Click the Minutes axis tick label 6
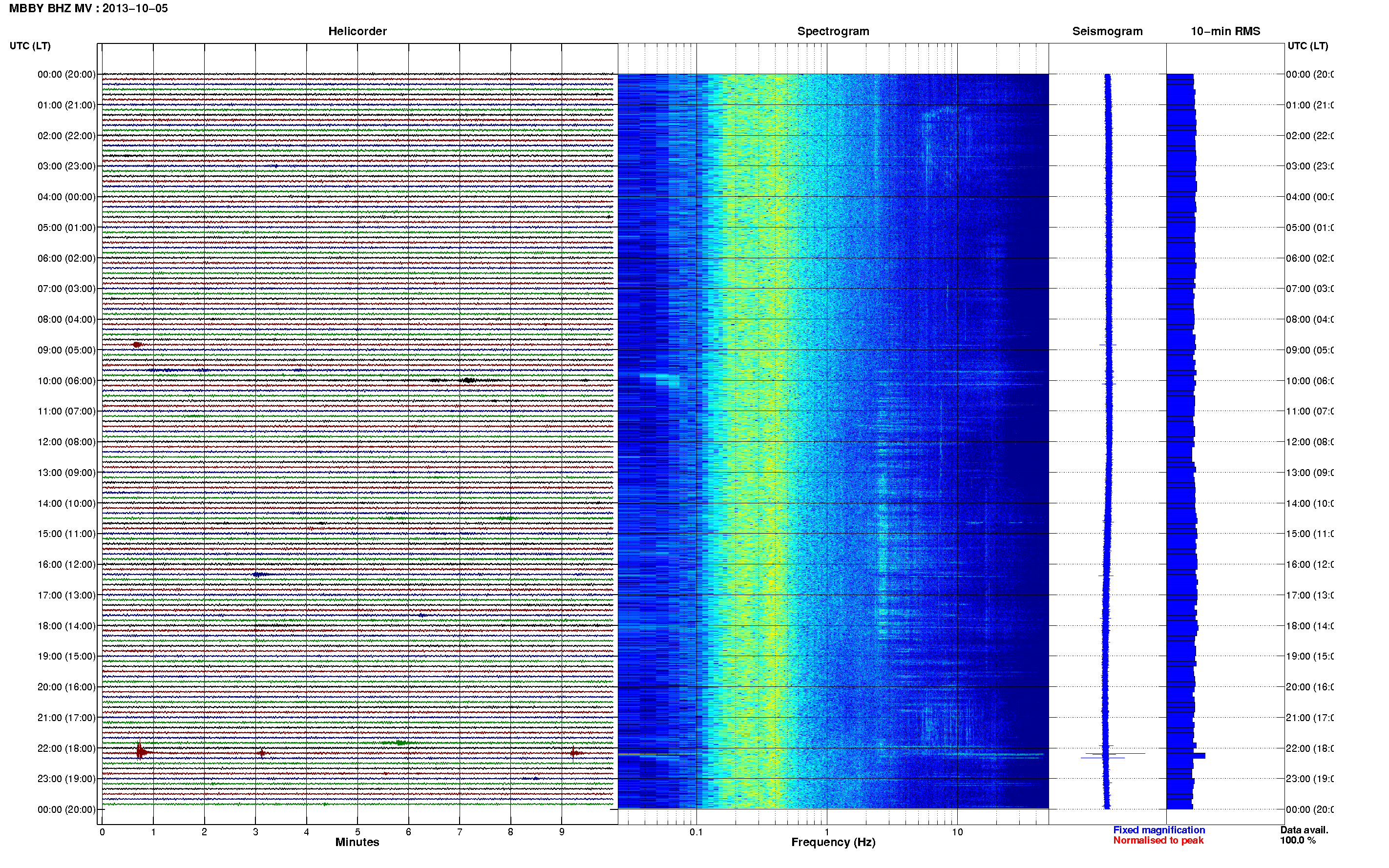The image size is (1389, 868). (408, 832)
